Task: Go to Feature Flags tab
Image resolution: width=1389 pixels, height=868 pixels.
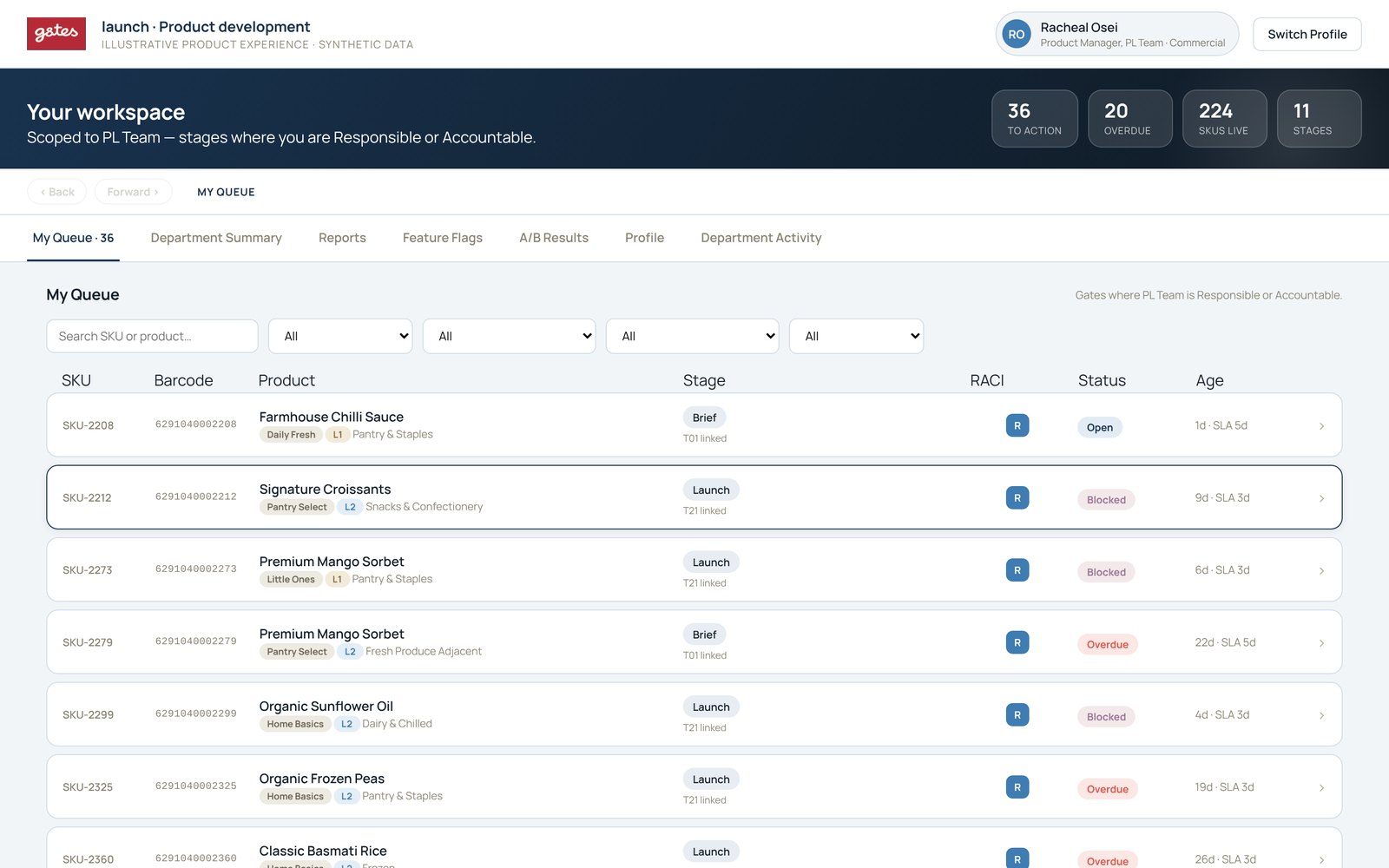Action: tap(443, 238)
